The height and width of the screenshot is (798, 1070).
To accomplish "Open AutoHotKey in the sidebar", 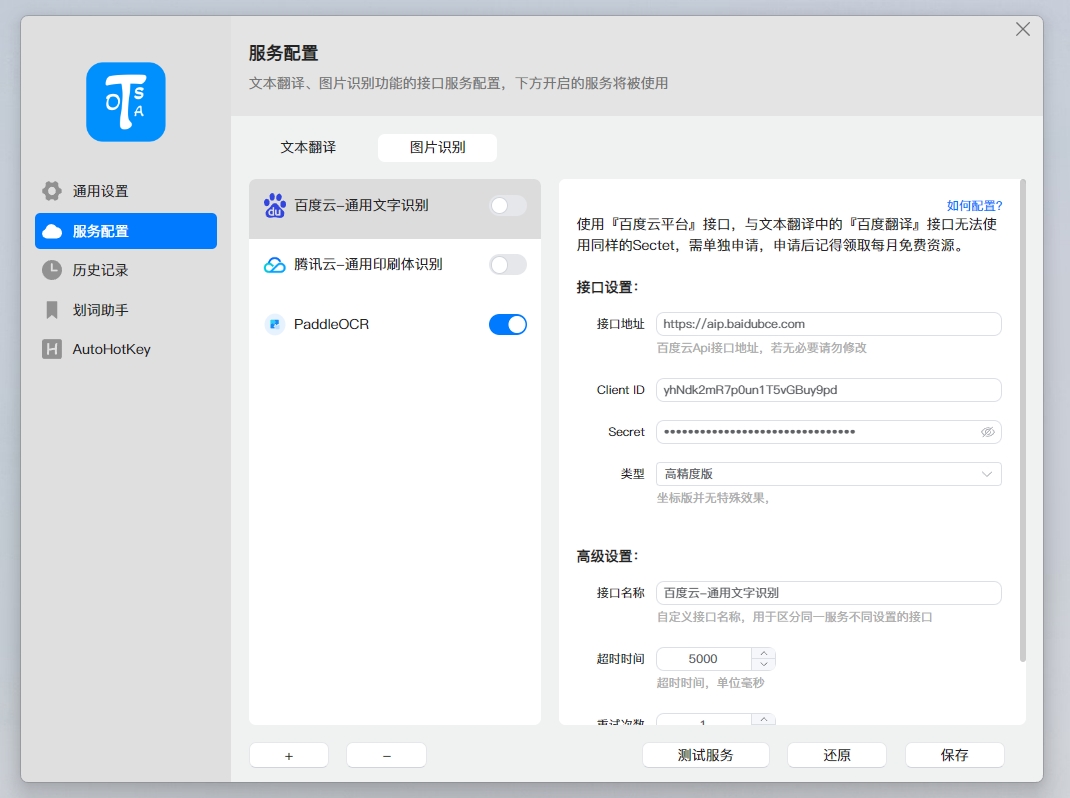I will (x=126, y=349).
